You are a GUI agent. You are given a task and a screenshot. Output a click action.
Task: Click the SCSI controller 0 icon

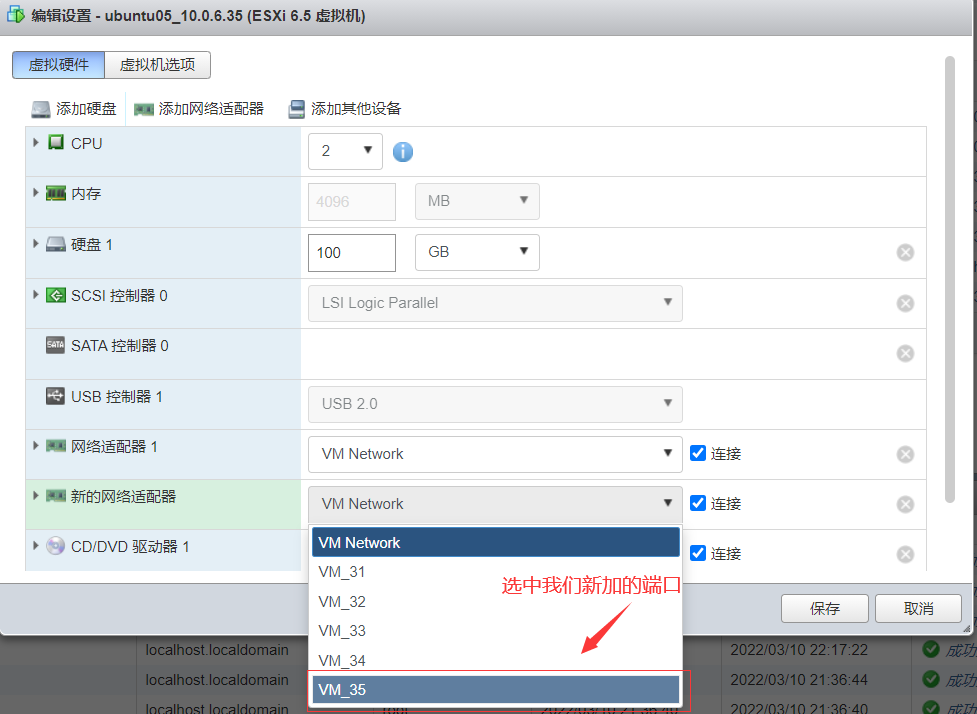(56, 295)
